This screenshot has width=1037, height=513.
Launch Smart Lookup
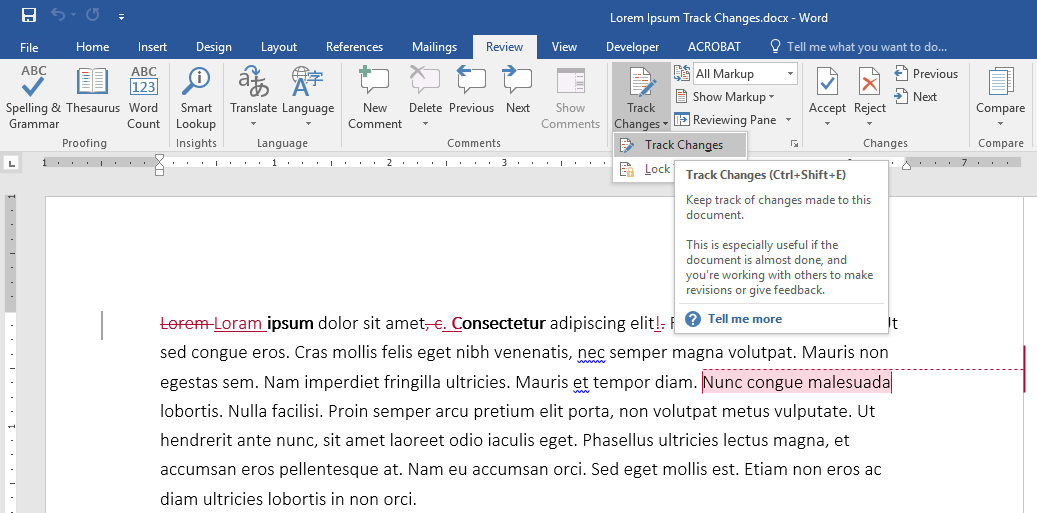click(x=196, y=98)
